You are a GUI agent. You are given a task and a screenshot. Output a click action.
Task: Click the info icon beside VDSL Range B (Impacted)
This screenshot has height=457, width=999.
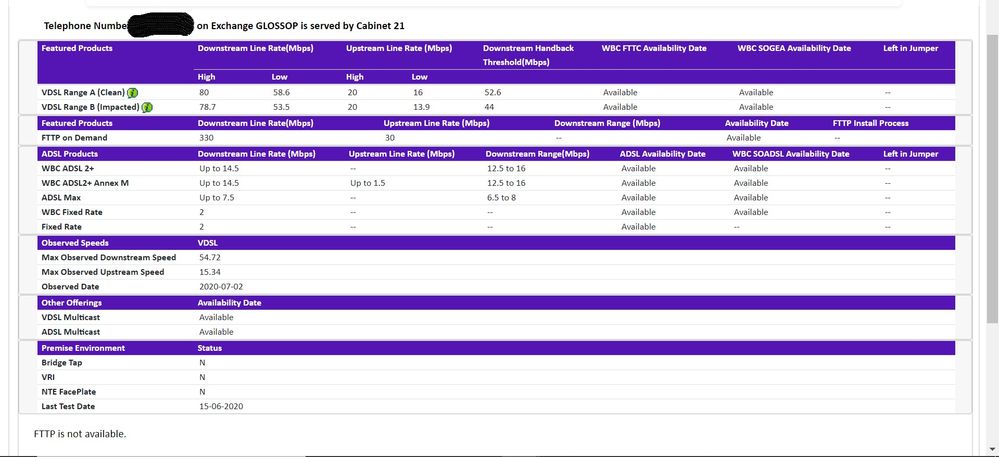click(147, 107)
